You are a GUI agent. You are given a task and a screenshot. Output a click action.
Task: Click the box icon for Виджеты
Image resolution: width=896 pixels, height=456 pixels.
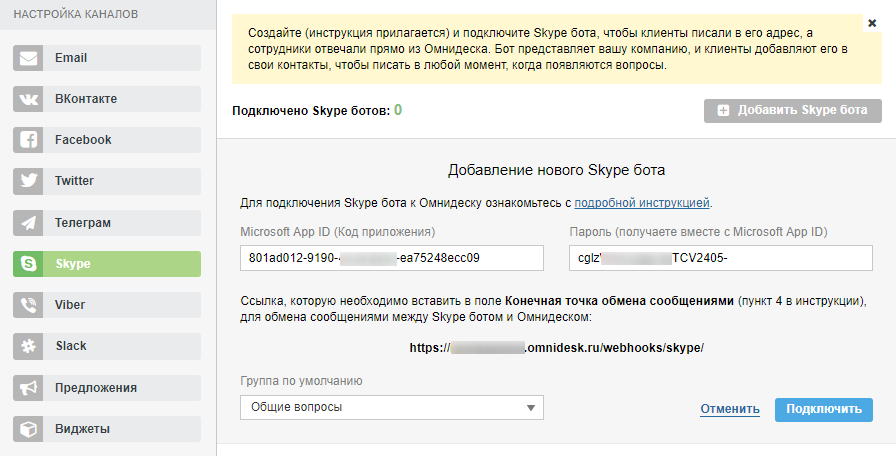pyautogui.click(x=28, y=429)
